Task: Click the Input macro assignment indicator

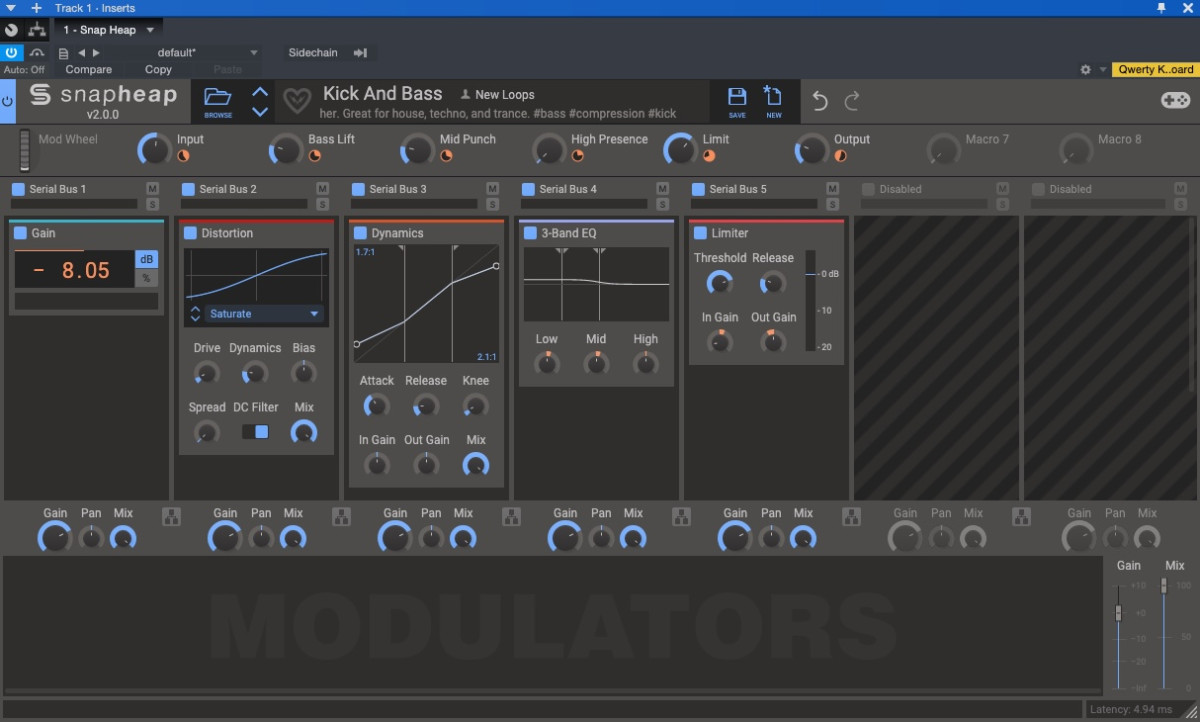Action: (x=183, y=156)
